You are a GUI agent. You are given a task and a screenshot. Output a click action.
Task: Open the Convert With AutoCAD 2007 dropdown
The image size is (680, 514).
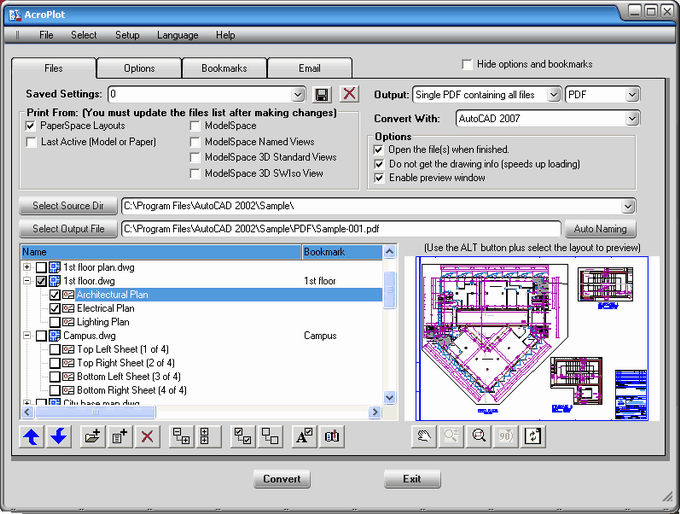(632, 118)
